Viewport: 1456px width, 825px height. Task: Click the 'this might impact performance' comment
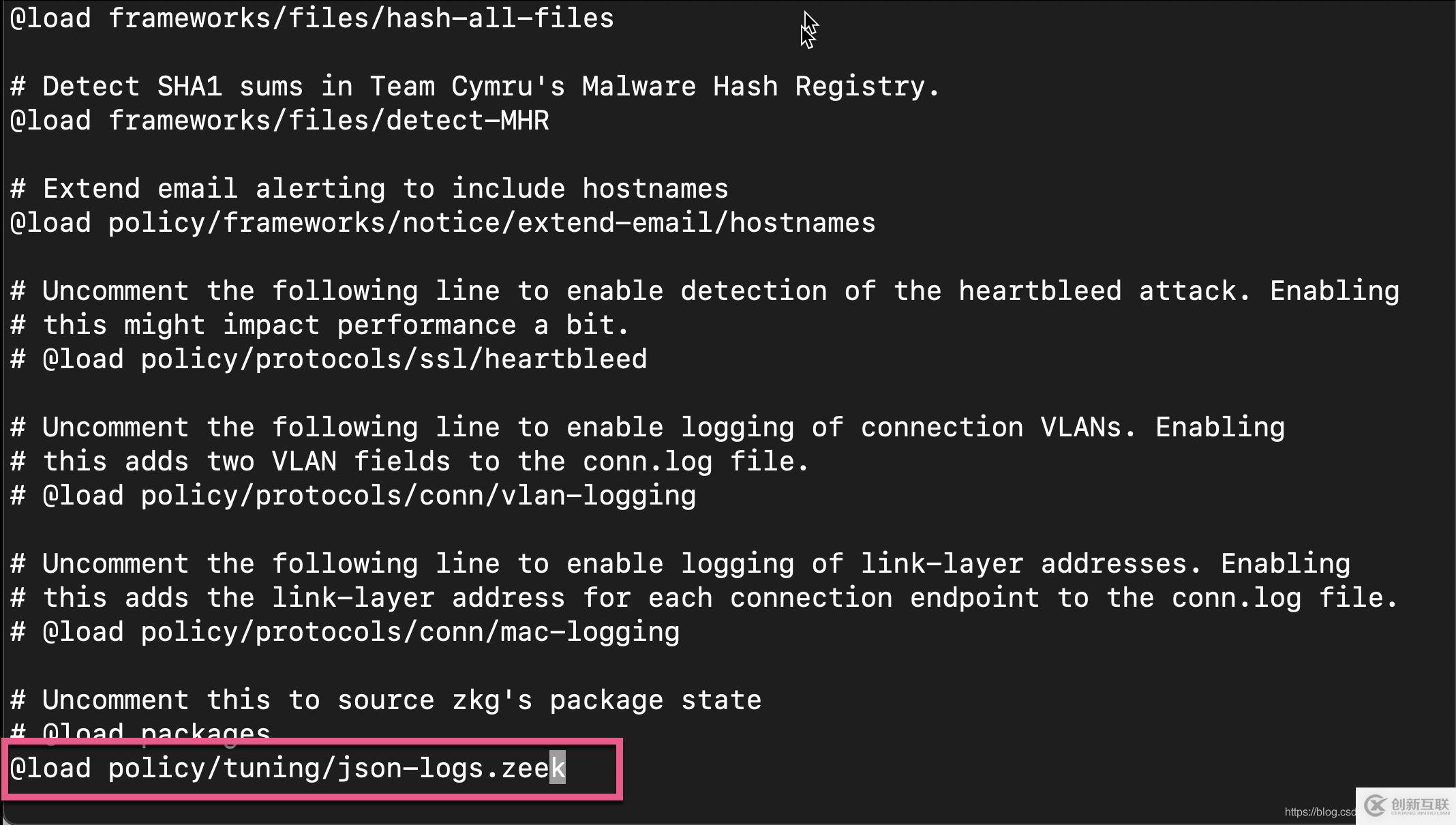click(319, 325)
